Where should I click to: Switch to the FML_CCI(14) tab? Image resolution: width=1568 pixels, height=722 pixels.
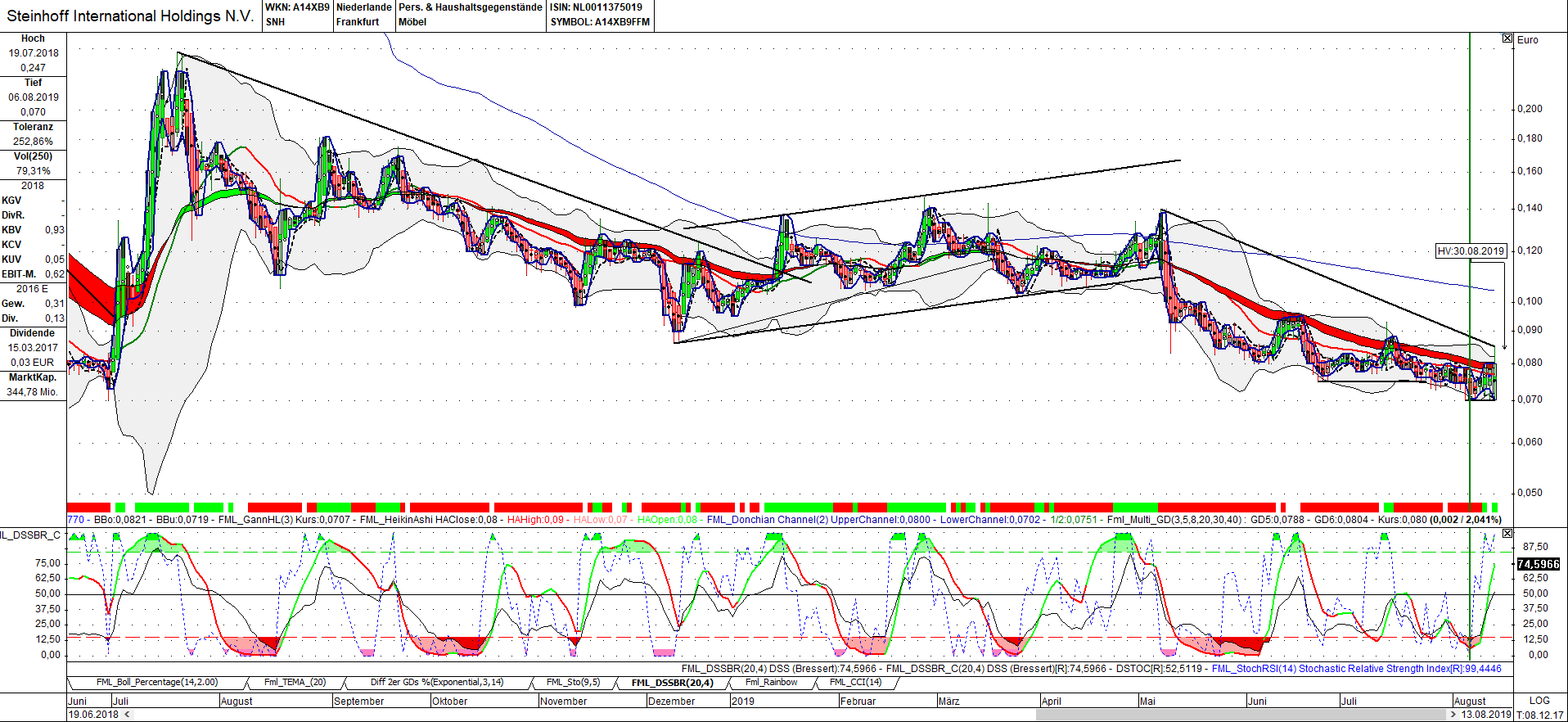tap(855, 683)
